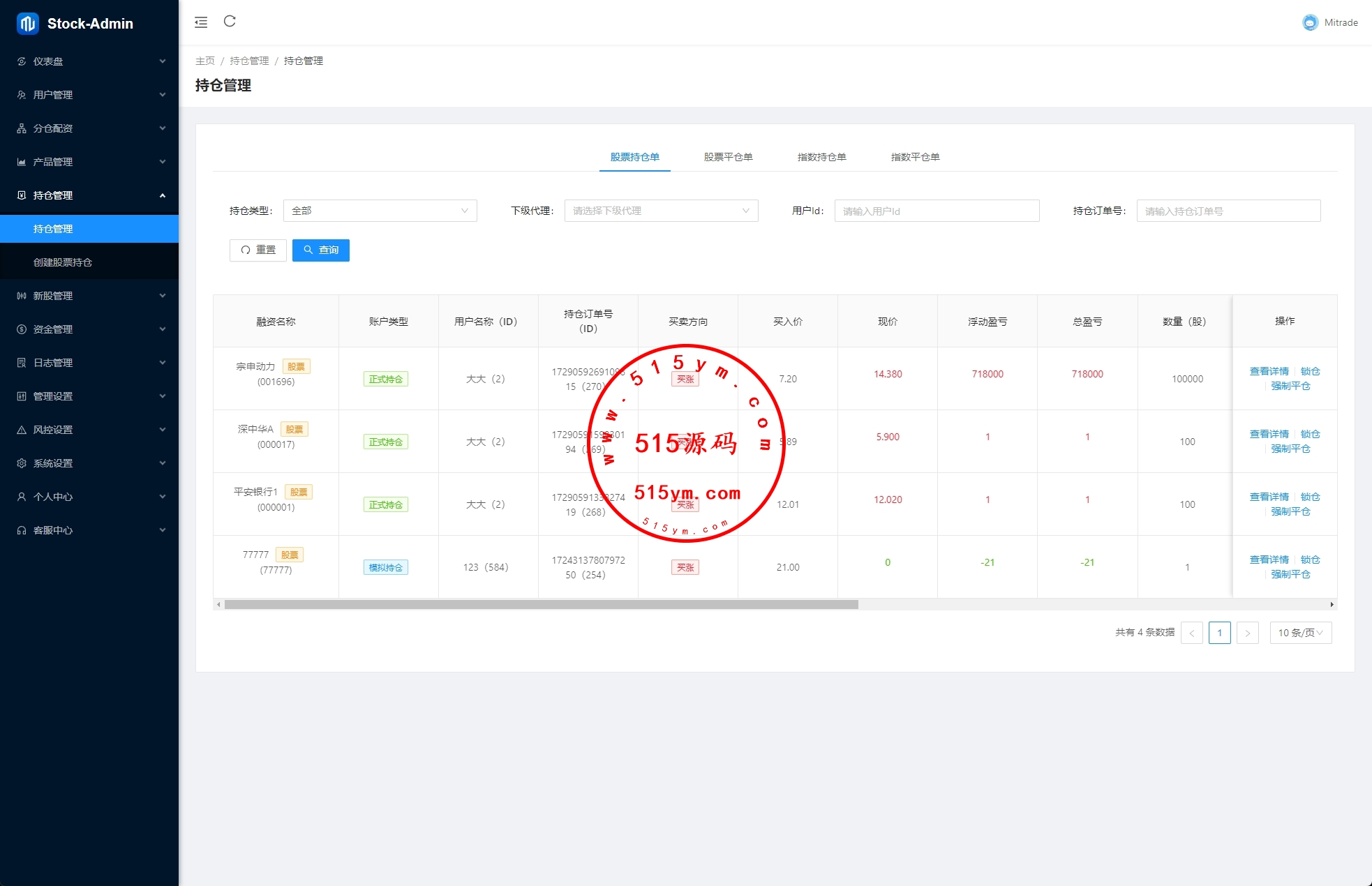Click the Mitrade user avatar icon
The image size is (1372, 886).
pos(1310,22)
